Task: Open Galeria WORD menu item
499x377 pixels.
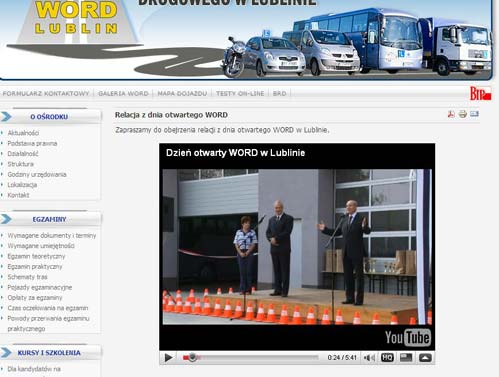Action: pyautogui.click(x=123, y=94)
